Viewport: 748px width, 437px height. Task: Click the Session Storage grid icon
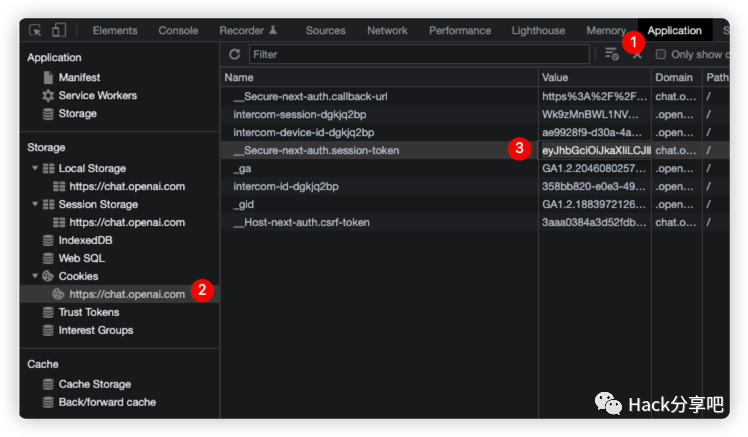[48, 204]
